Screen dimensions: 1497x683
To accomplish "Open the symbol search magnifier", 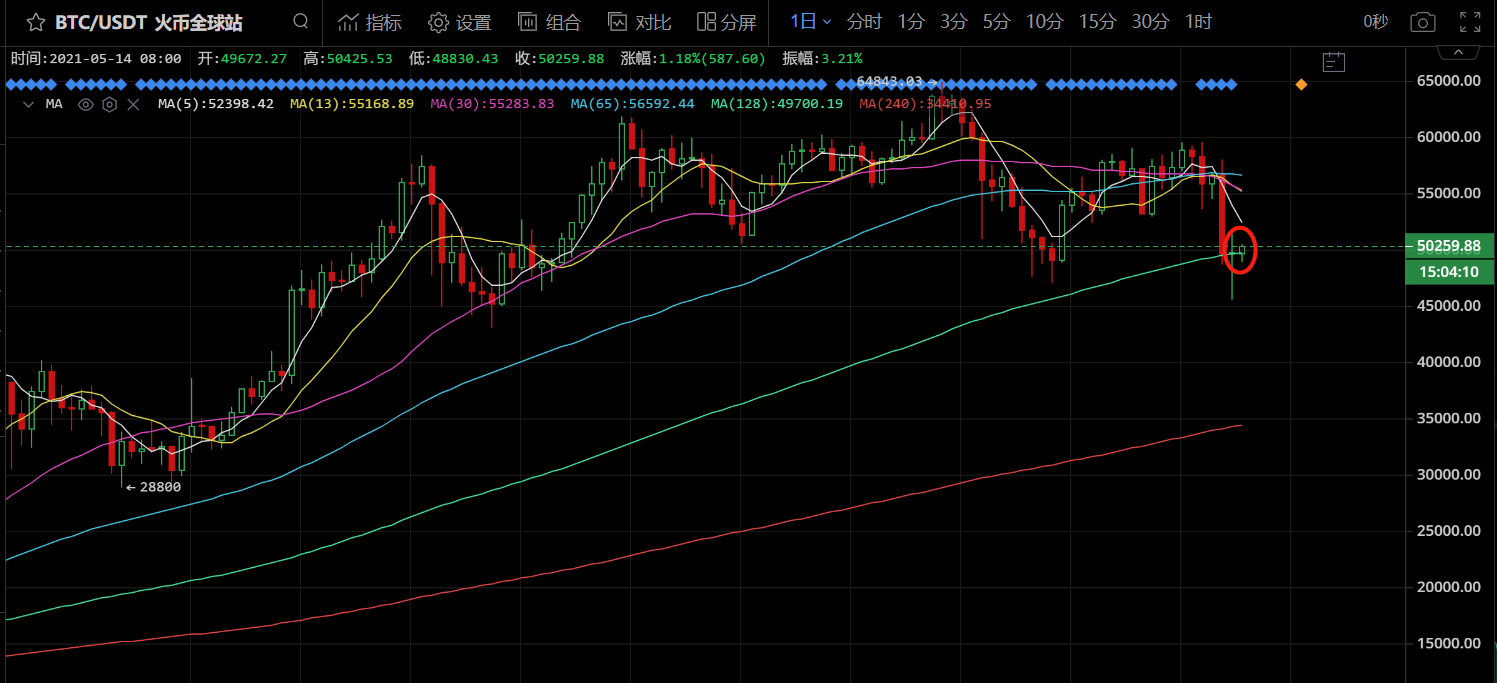I will tap(301, 22).
